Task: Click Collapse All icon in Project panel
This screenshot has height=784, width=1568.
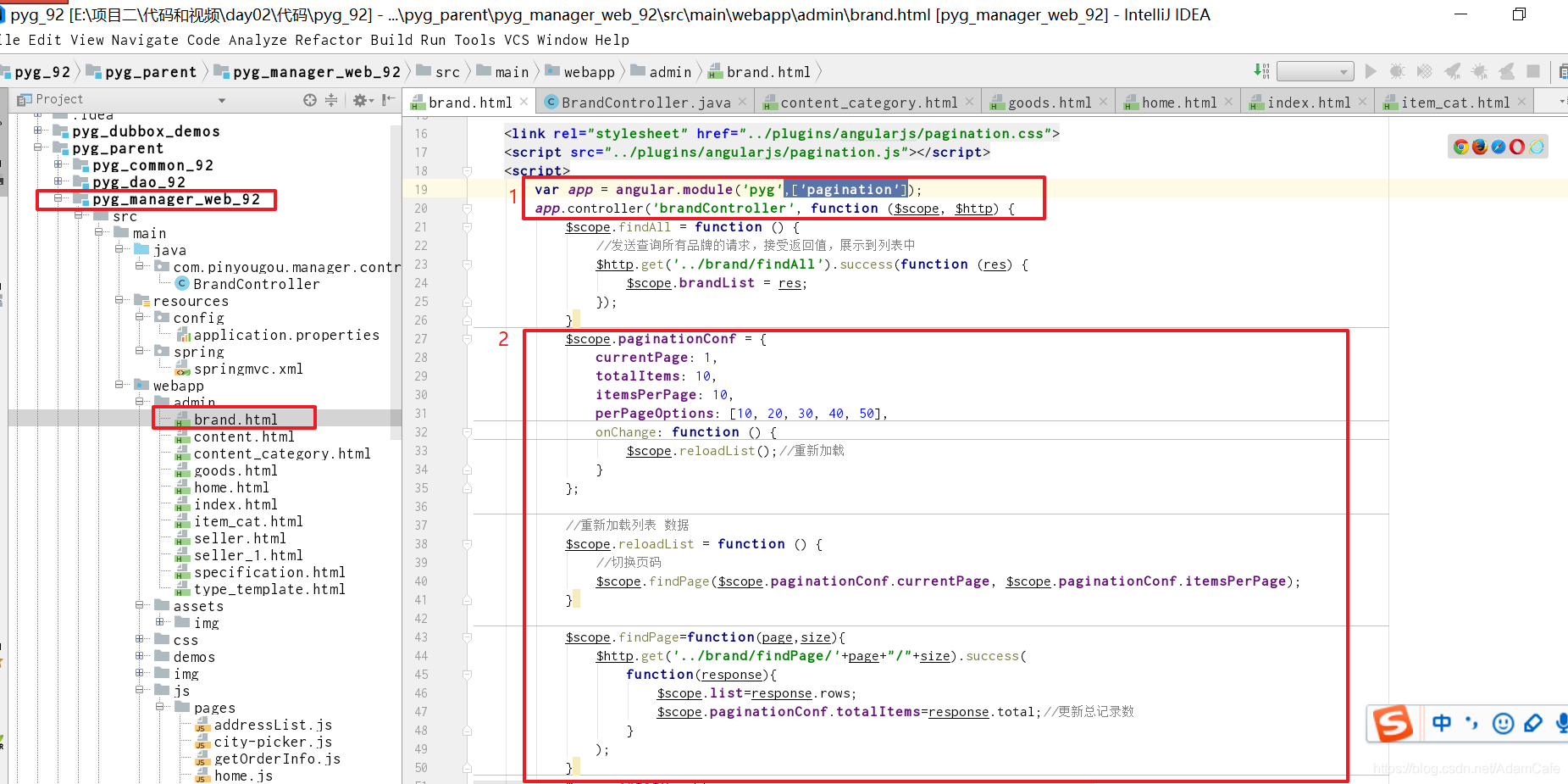Action: [x=331, y=100]
